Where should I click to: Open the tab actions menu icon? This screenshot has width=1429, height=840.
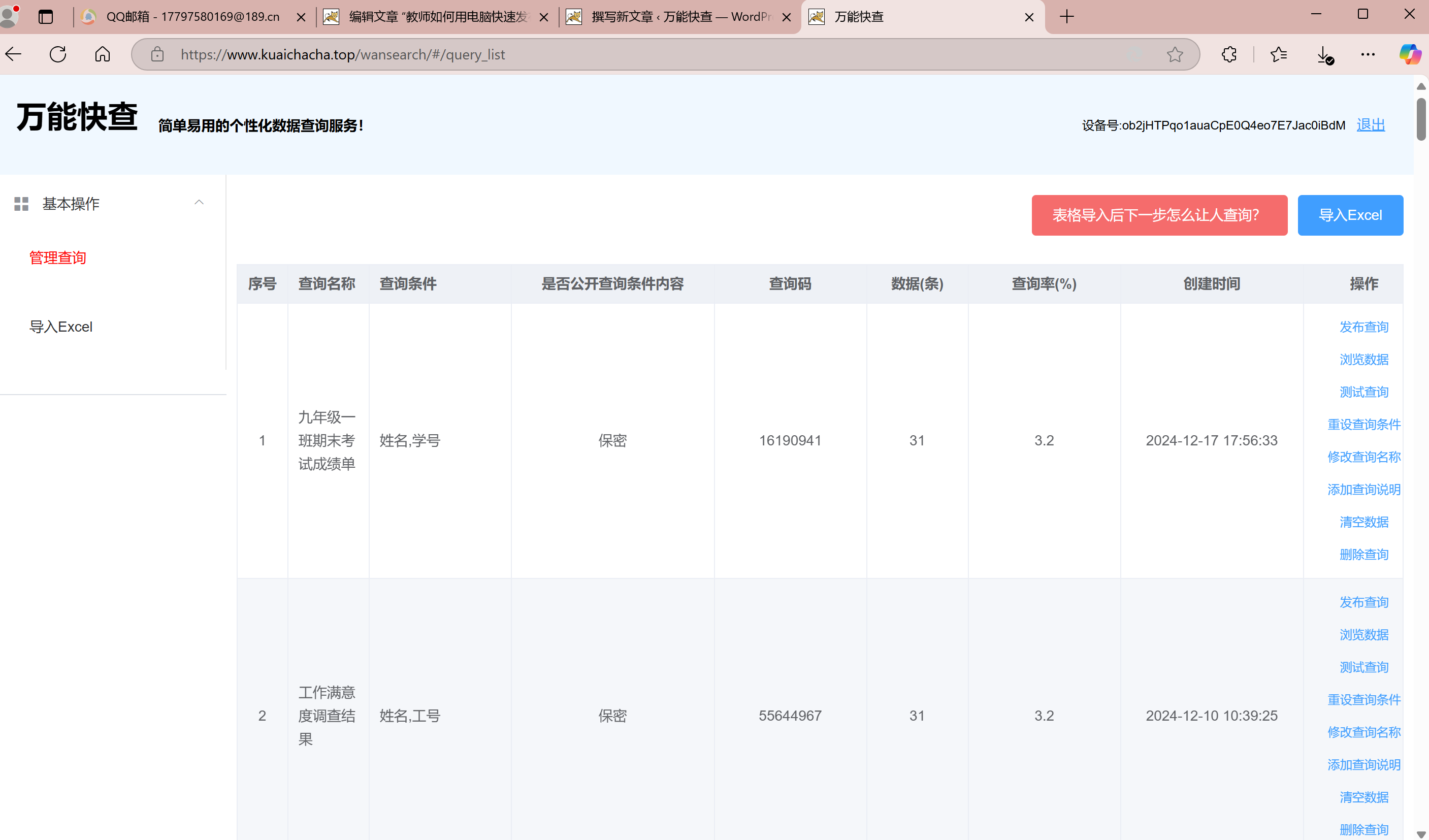point(46,17)
